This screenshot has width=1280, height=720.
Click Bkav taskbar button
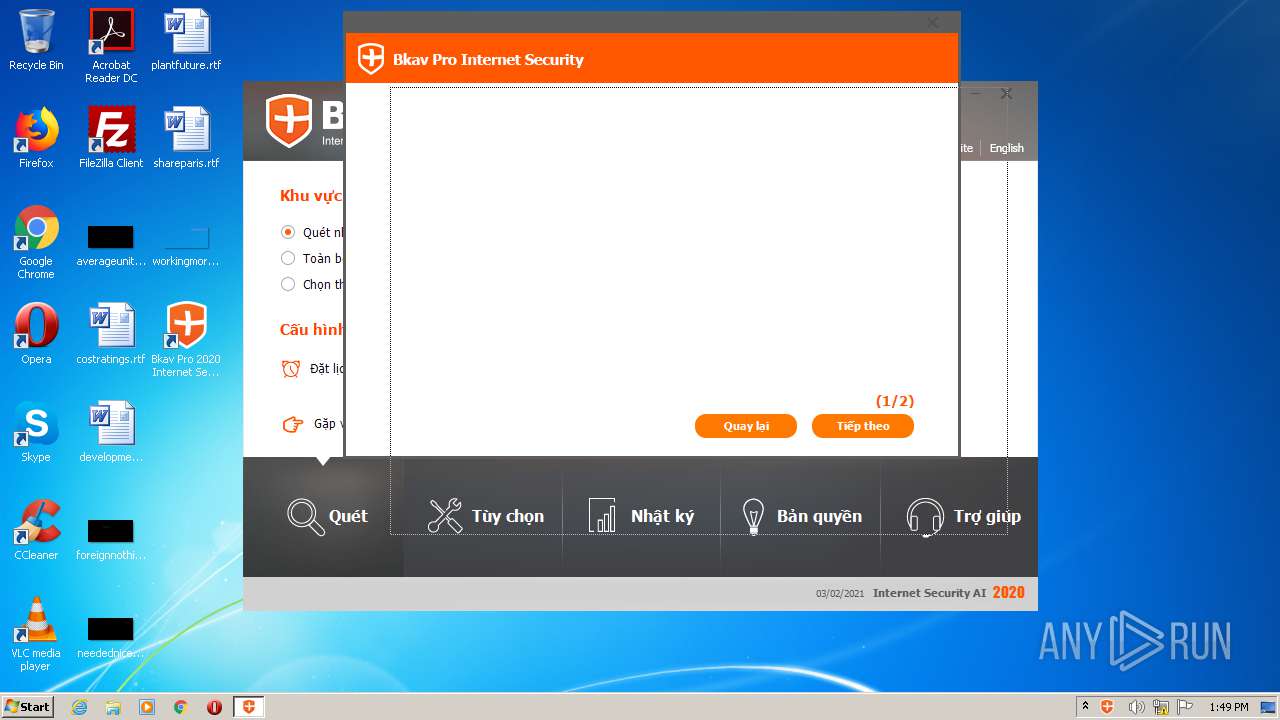pos(249,707)
